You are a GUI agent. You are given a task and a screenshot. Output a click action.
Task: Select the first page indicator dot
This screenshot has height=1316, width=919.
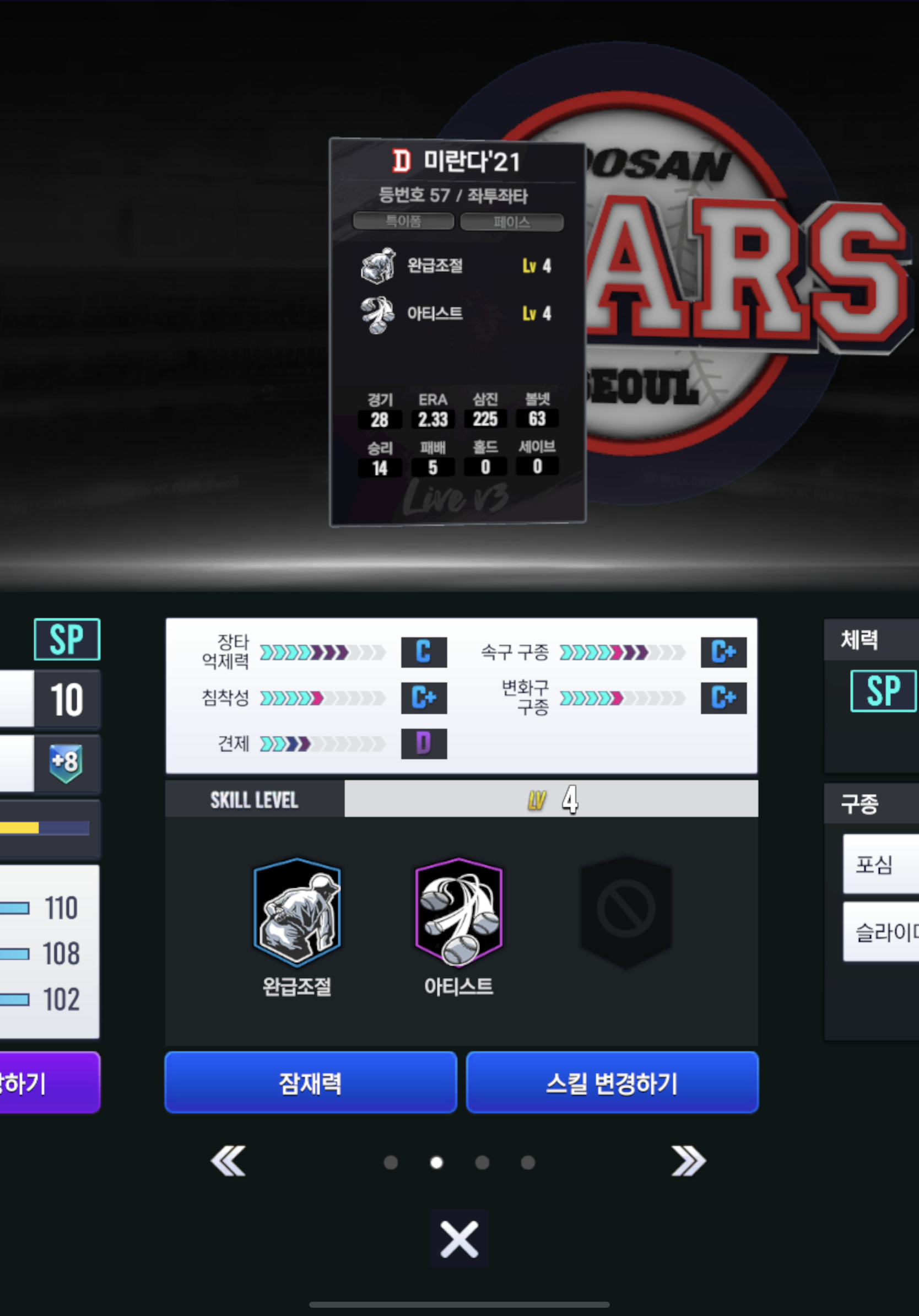391,1162
